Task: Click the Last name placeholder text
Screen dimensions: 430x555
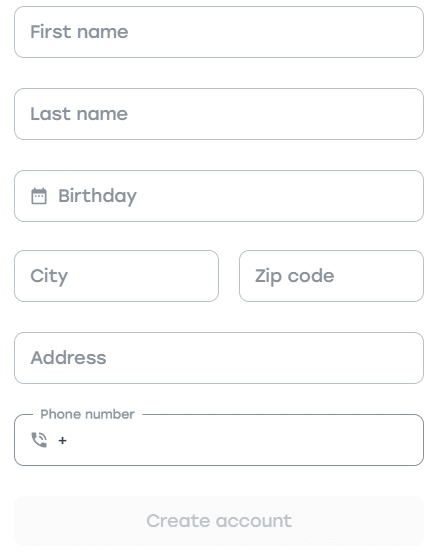Action: (79, 114)
